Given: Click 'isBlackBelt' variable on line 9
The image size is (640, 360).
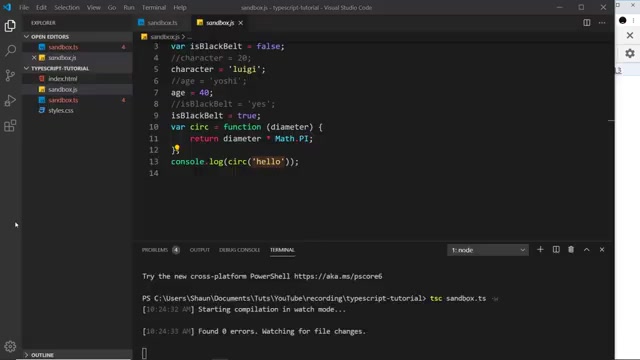Looking at the screenshot, I should [x=197, y=116].
